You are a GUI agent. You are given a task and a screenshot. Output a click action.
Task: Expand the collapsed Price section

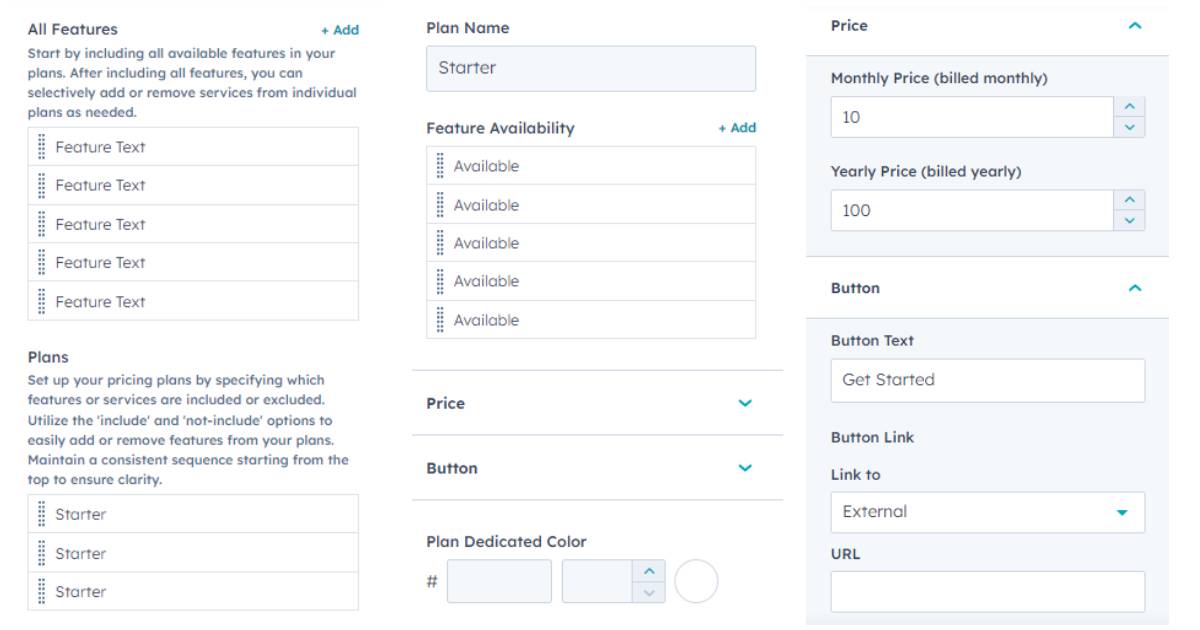(744, 403)
